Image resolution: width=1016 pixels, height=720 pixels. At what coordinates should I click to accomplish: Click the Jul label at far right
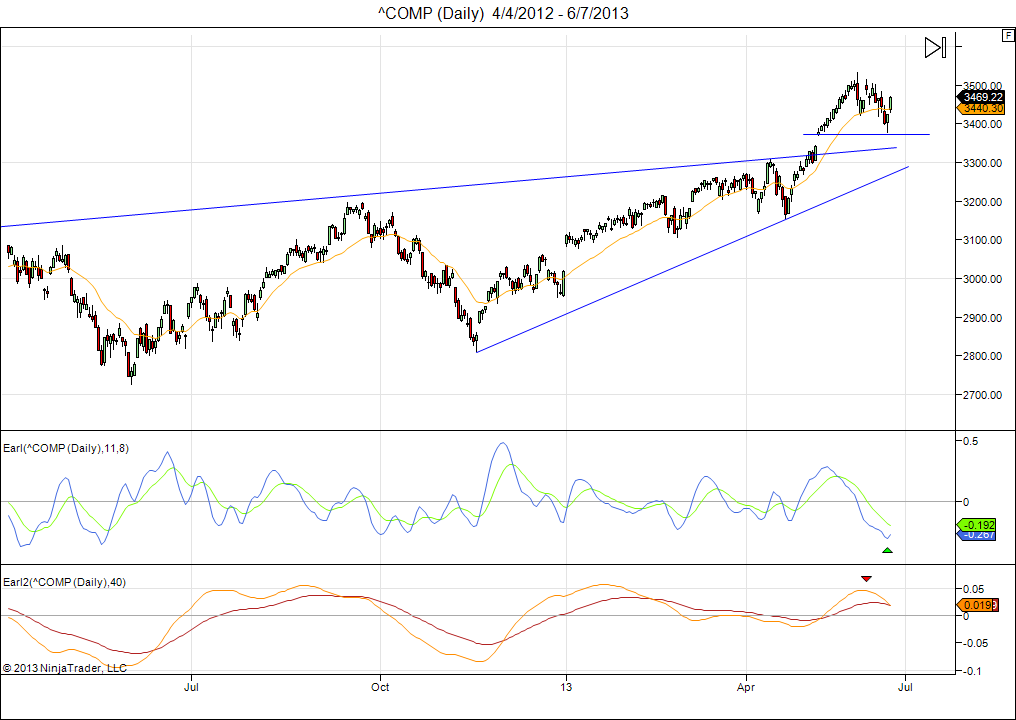(x=907, y=687)
